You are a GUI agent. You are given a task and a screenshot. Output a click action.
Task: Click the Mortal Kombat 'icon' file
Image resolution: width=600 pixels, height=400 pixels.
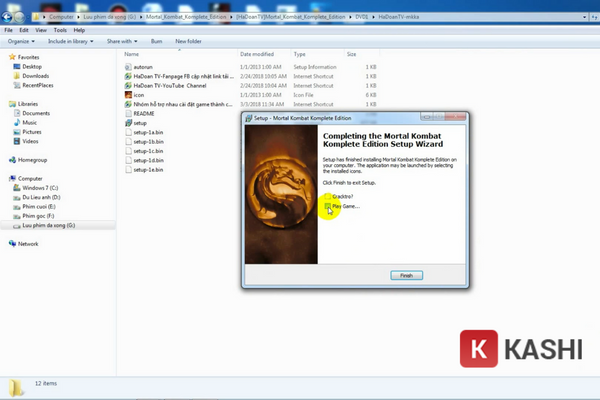[127, 95]
